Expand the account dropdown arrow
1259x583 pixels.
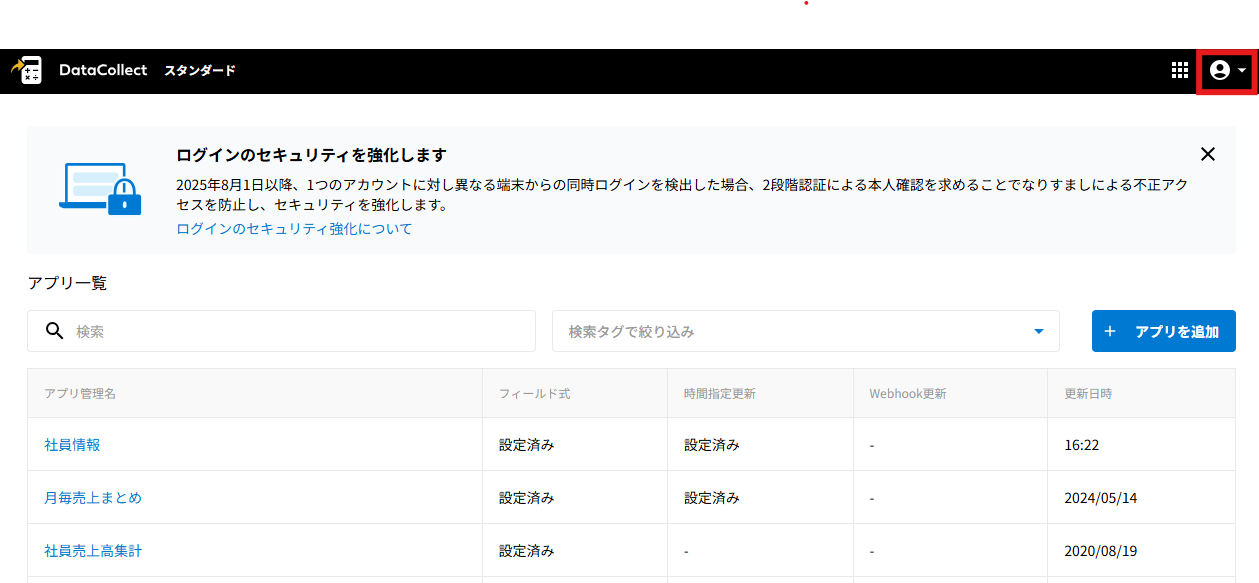tap(1242, 71)
